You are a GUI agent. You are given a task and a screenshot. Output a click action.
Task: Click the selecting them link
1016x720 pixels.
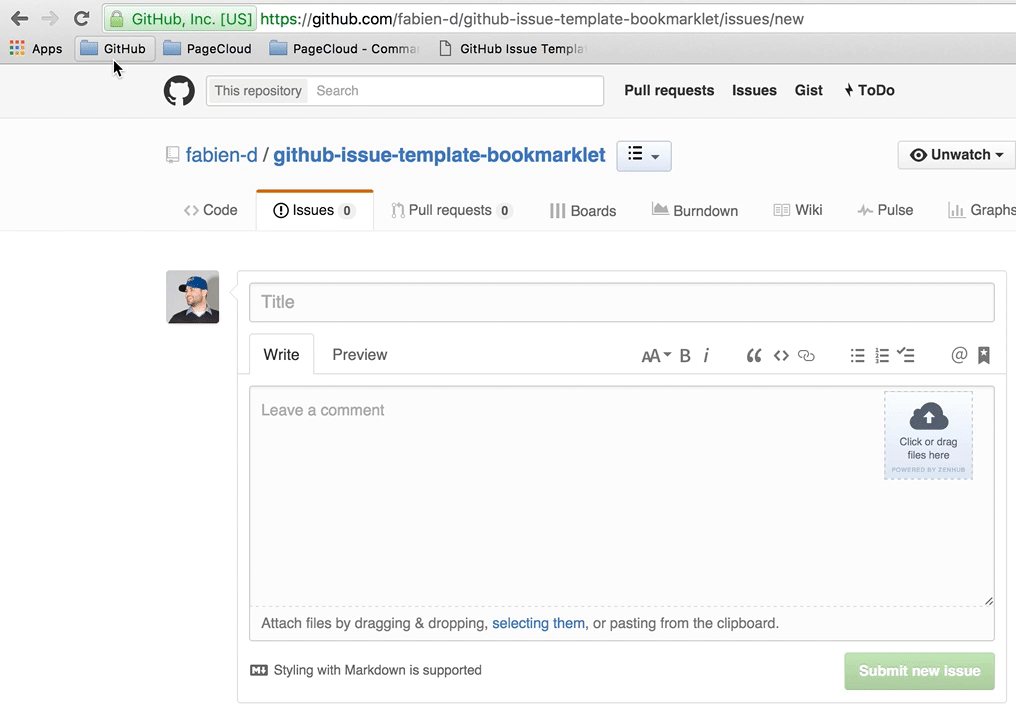pos(538,623)
